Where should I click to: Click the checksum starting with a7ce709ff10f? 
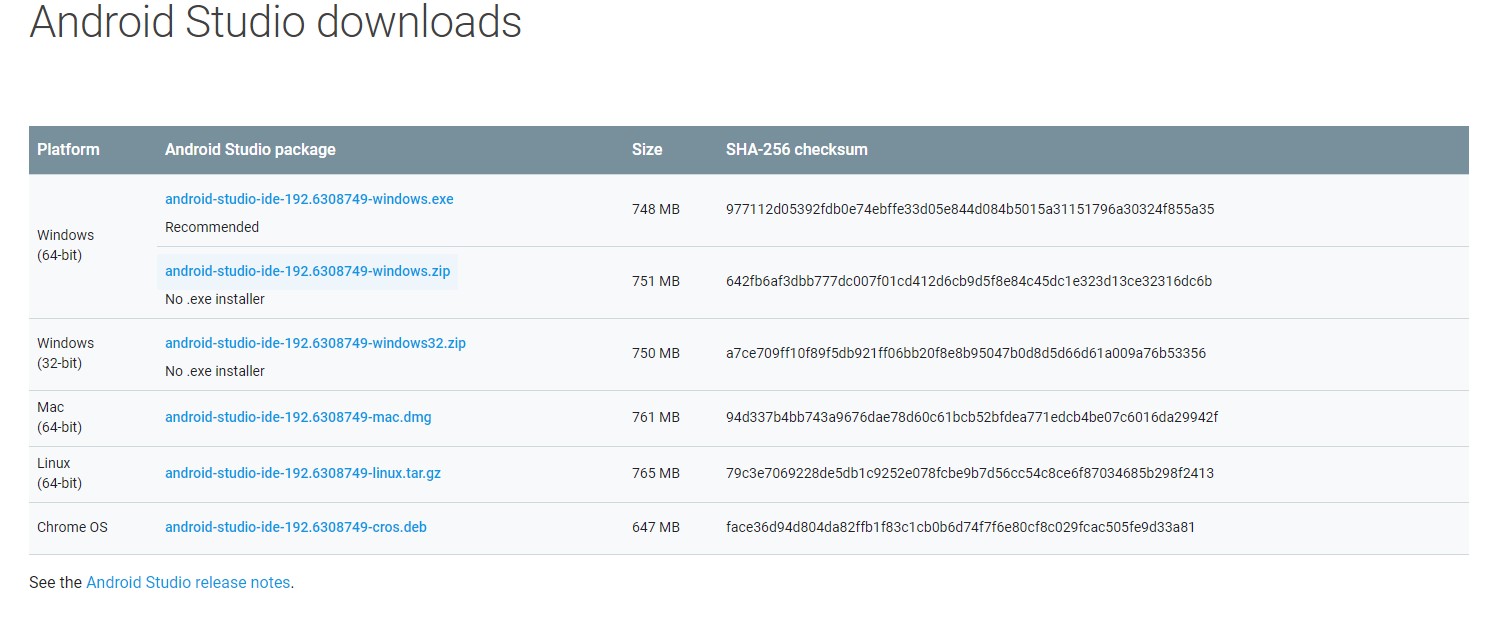[966, 353]
